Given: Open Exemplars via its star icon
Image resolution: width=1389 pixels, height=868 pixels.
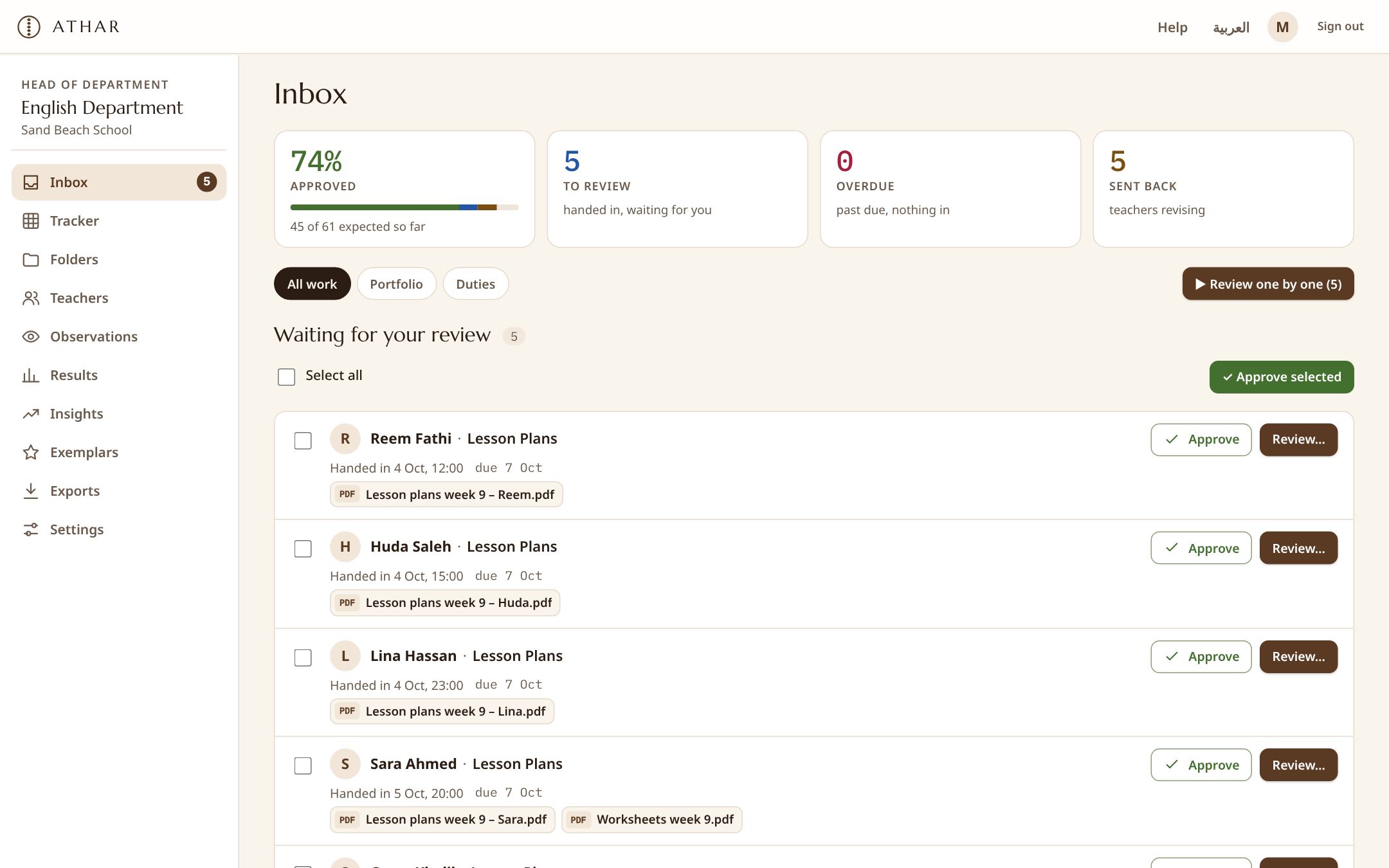Looking at the screenshot, I should tap(31, 452).
